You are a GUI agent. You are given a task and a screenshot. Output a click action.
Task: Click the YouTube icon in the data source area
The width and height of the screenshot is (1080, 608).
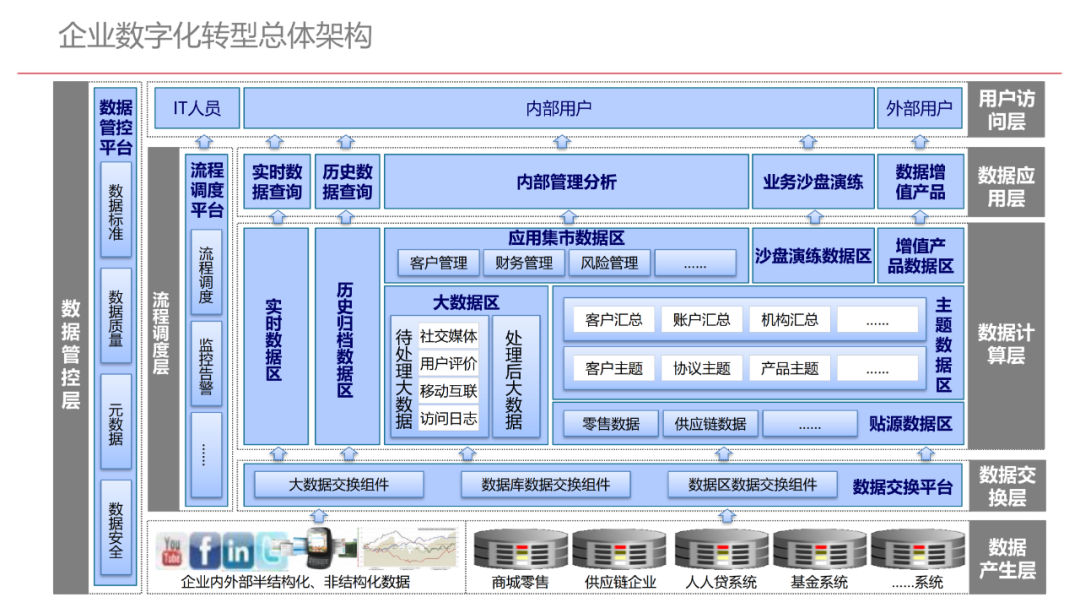[170, 549]
